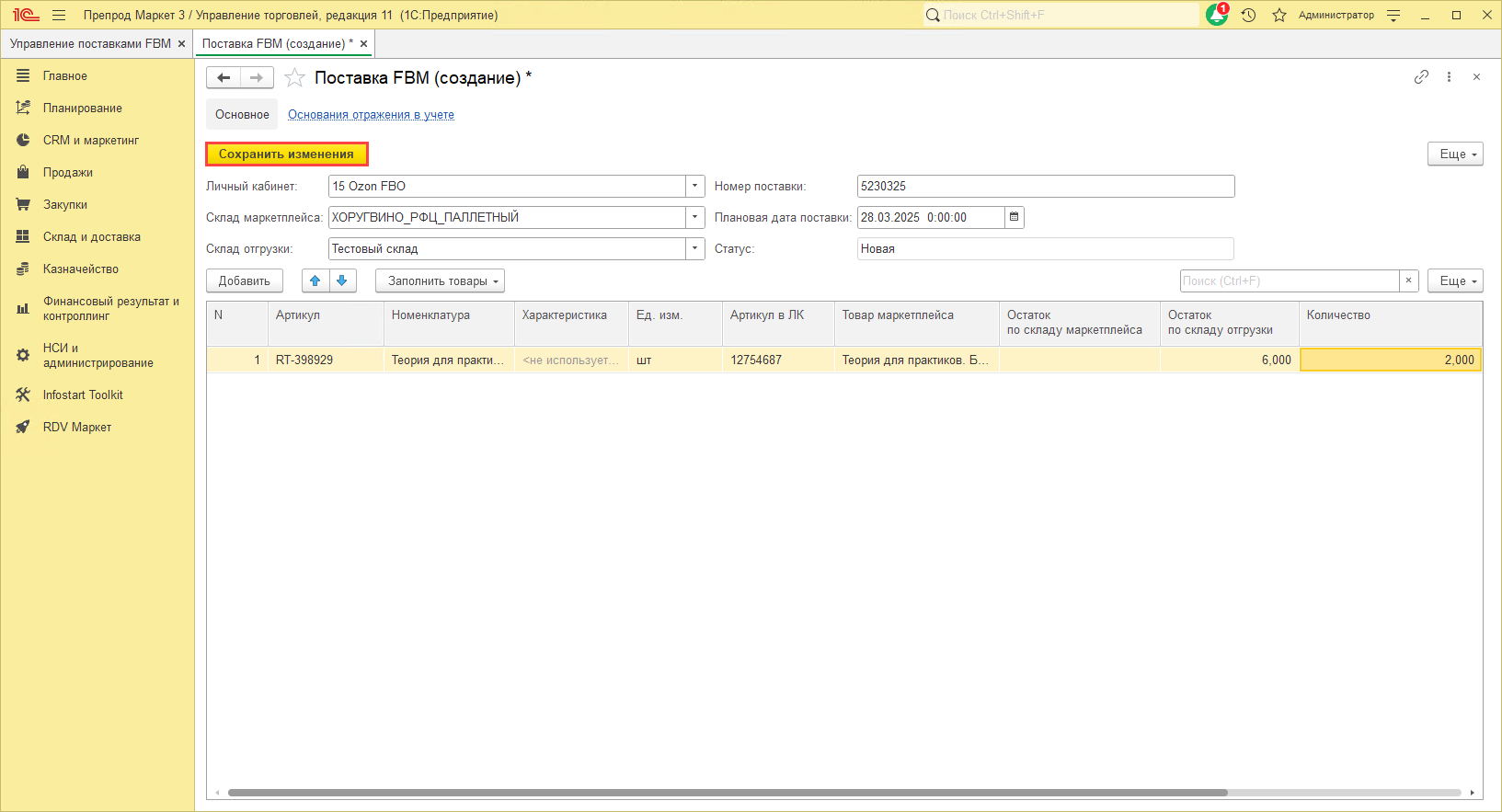The width and height of the screenshot is (1502, 812).
Task: Open the main hamburger menu
Action: point(59,15)
